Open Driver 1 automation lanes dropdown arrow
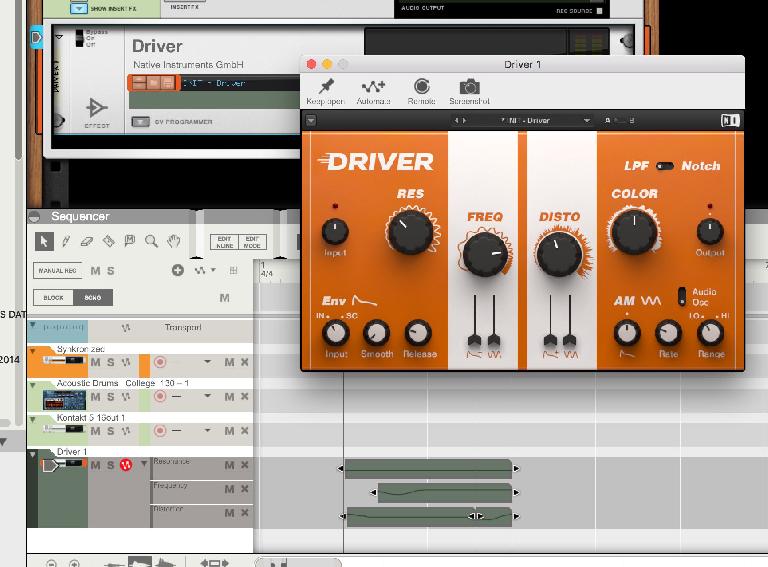 [x=144, y=463]
